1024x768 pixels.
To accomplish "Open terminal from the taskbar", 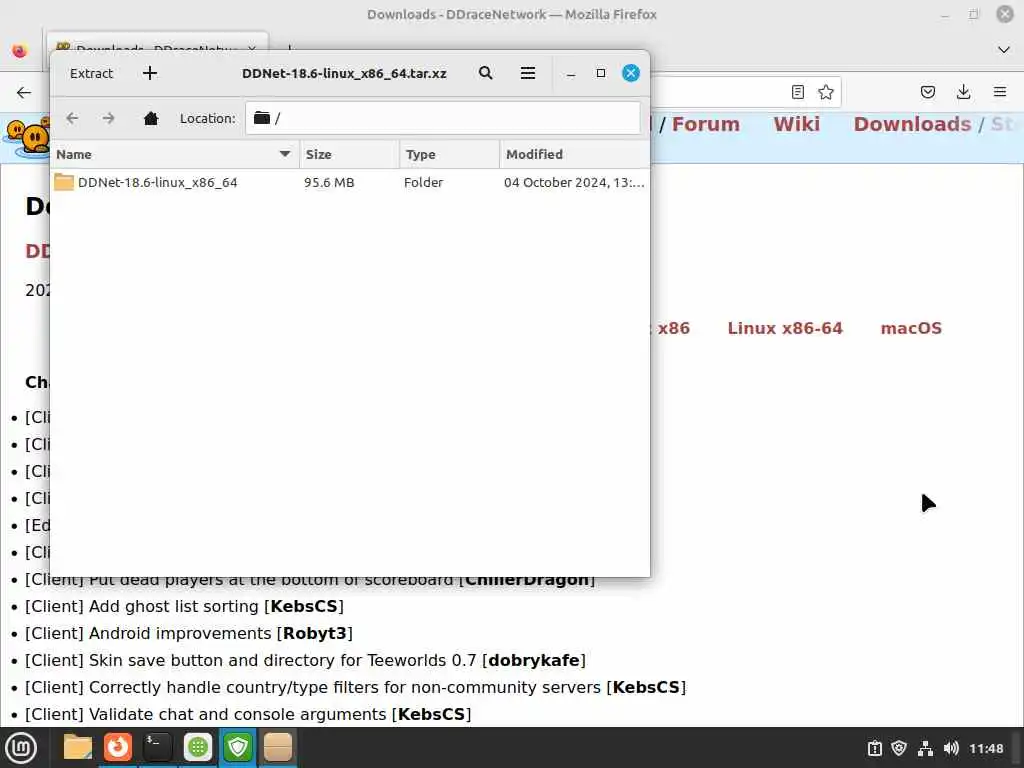I will [x=157, y=748].
